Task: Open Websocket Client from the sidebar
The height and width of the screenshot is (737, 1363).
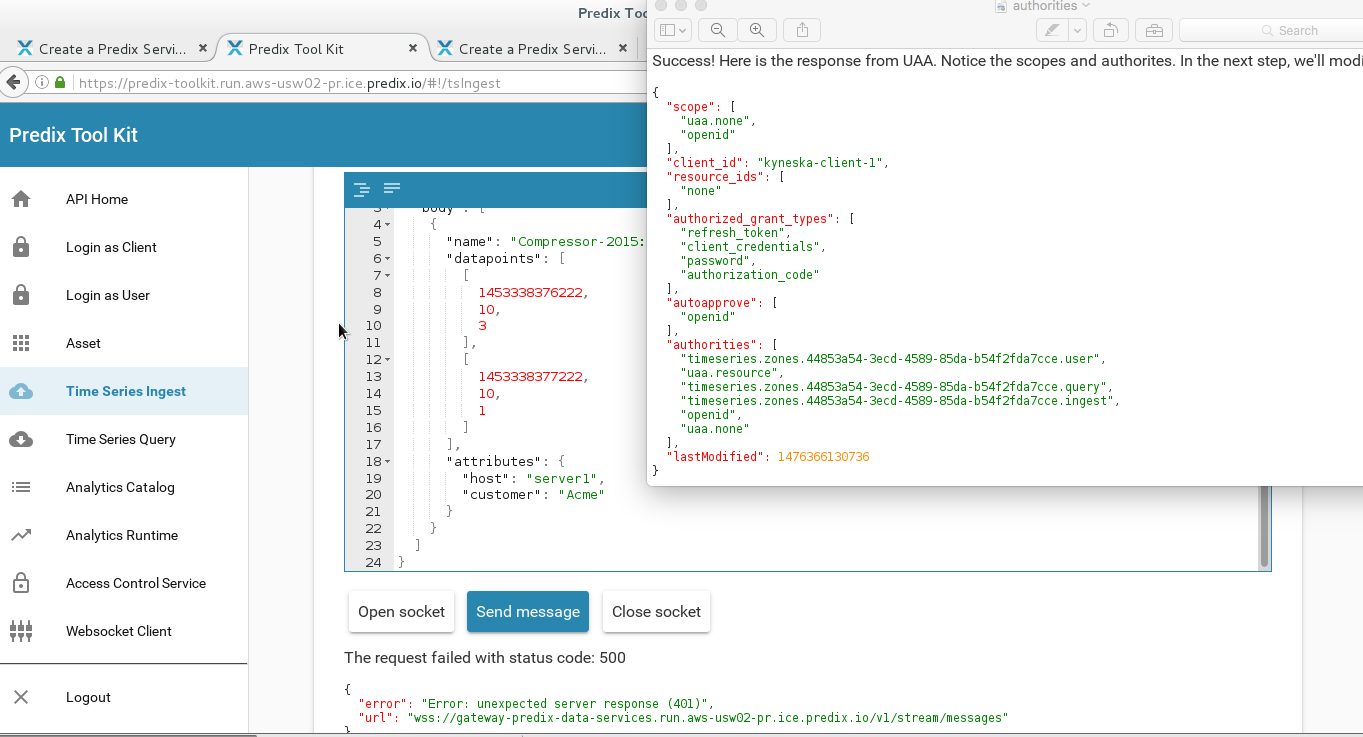Action: pyautogui.click(x=124, y=631)
